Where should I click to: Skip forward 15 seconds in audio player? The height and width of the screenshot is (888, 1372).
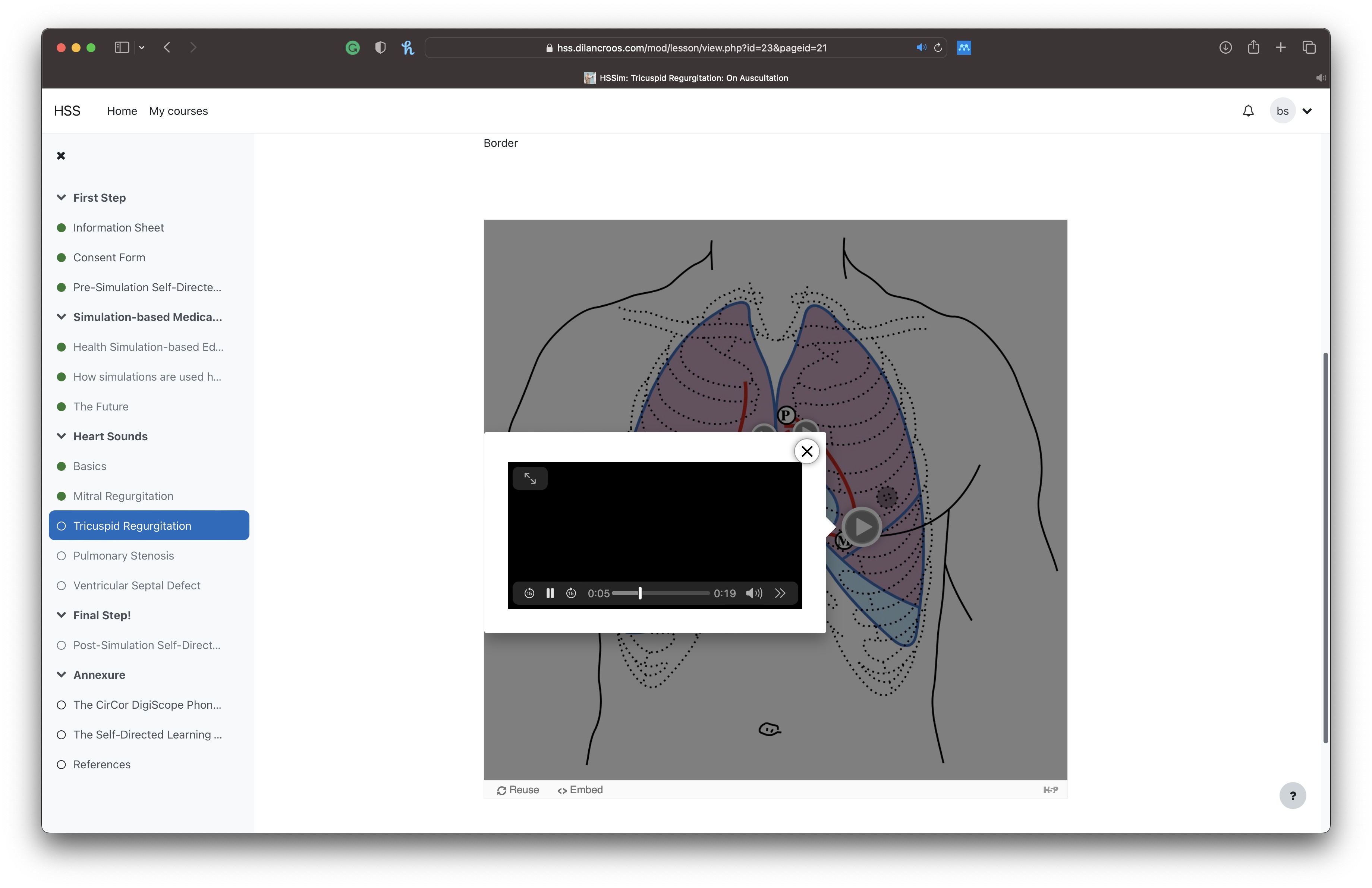[571, 593]
